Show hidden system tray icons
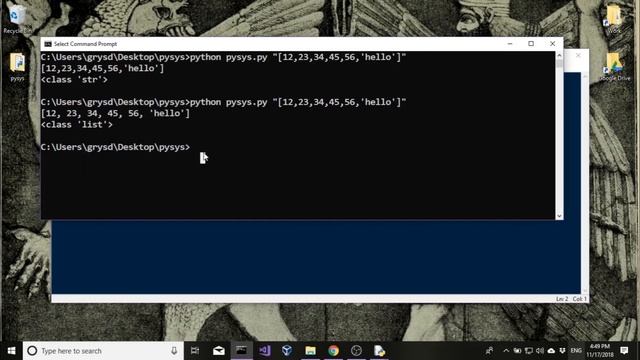Image resolution: width=640 pixels, height=360 pixels. [506, 351]
